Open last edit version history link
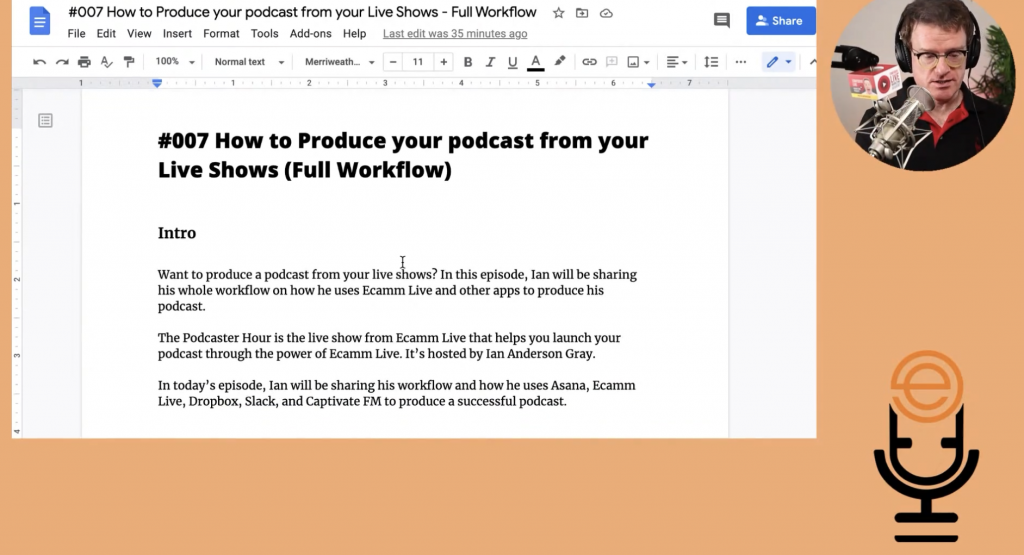Image resolution: width=1024 pixels, height=555 pixels. click(455, 33)
